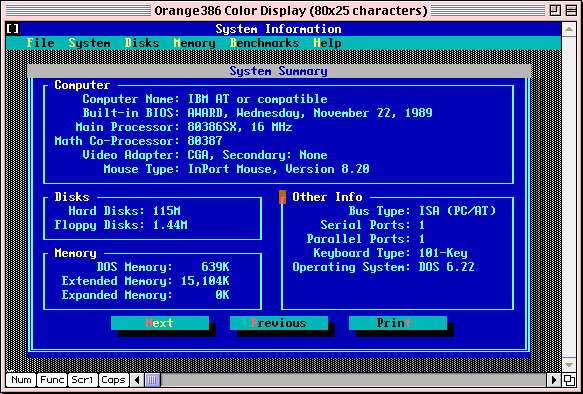Screen dimensions: 583x394
Task: Click the 'IBM AT or compatible' text
Action: (257, 99)
